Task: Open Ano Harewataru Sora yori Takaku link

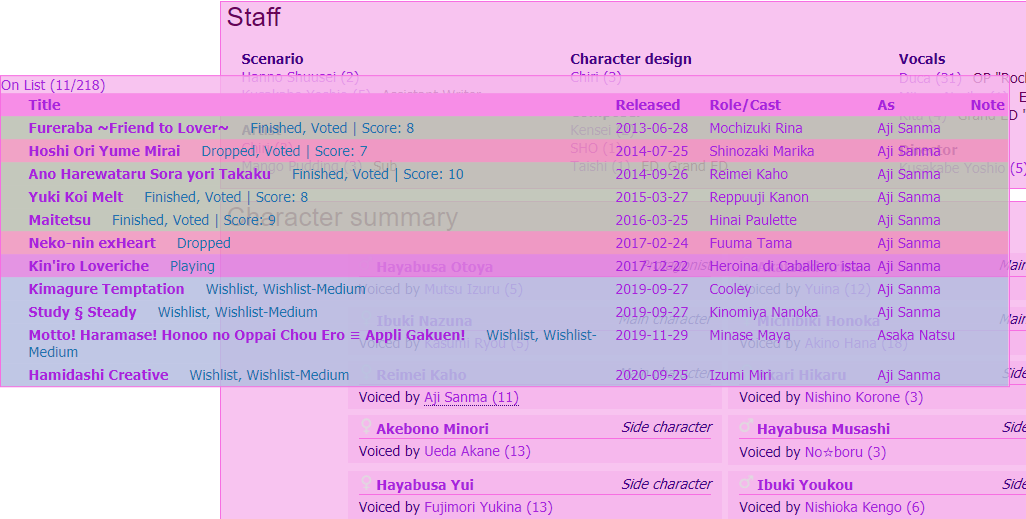Action: [x=149, y=174]
